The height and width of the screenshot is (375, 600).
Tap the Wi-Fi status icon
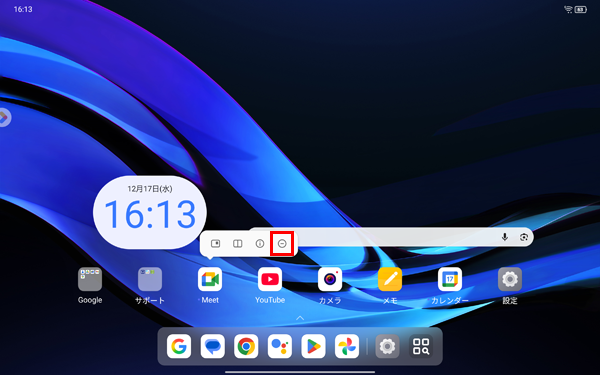click(x=568, y=9)
